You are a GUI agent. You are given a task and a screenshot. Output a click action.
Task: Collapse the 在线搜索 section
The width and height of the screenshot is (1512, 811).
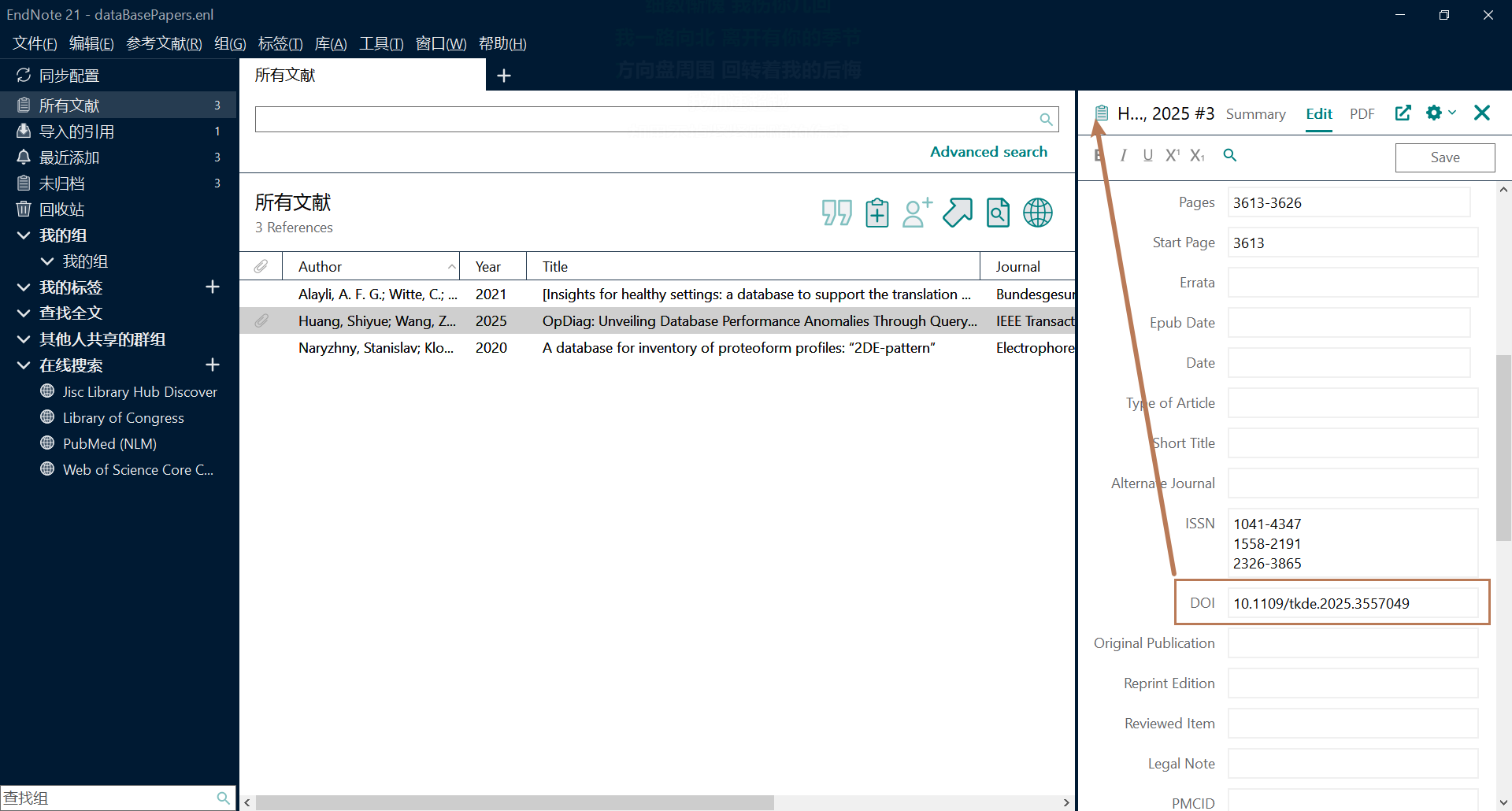pyautogui.click(x=24, y=365)
